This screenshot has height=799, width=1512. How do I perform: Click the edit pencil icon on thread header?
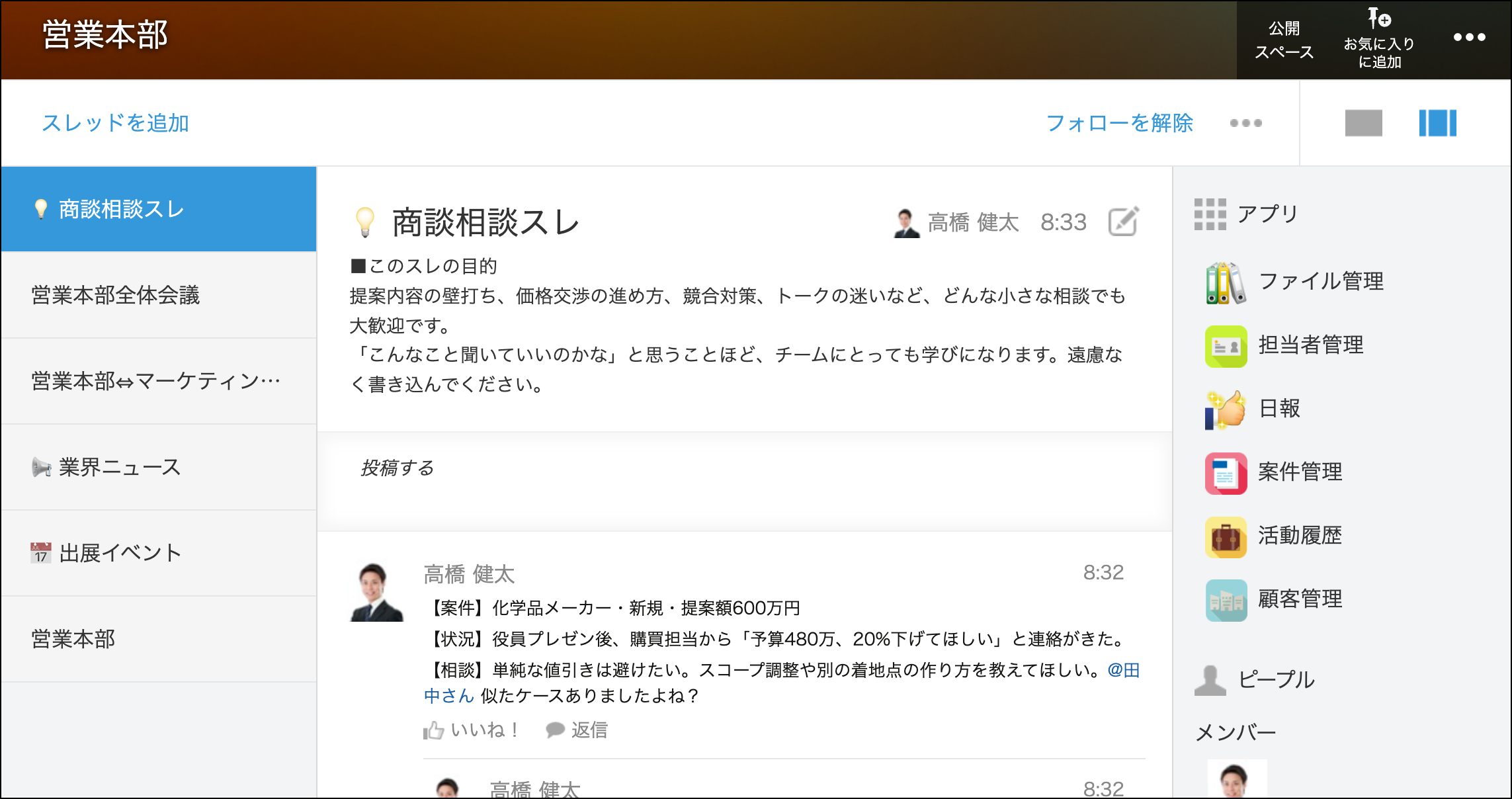pyautogui.click(x=1124, y=222)
